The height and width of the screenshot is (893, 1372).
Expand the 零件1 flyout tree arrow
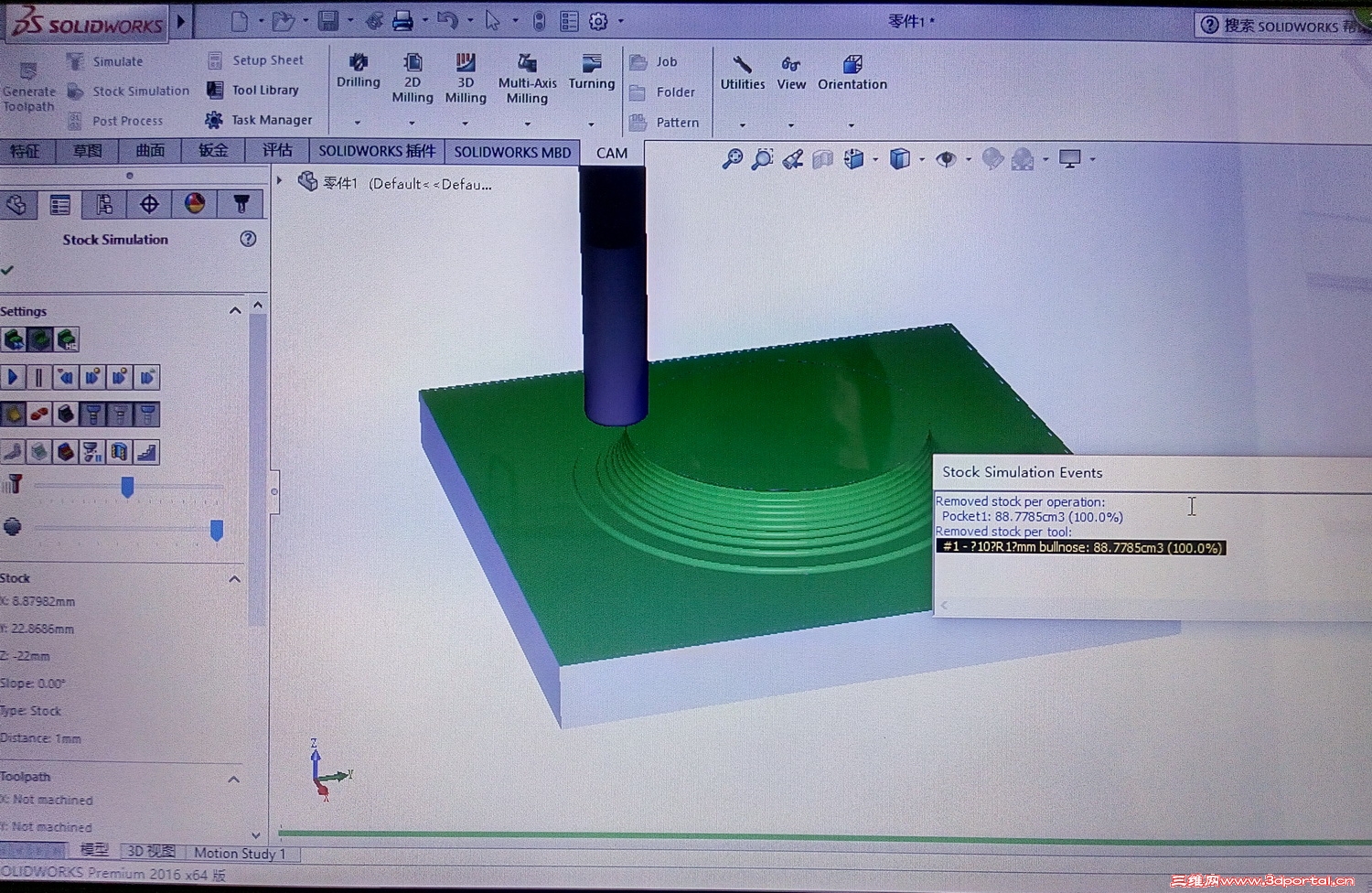pos(280,180)
